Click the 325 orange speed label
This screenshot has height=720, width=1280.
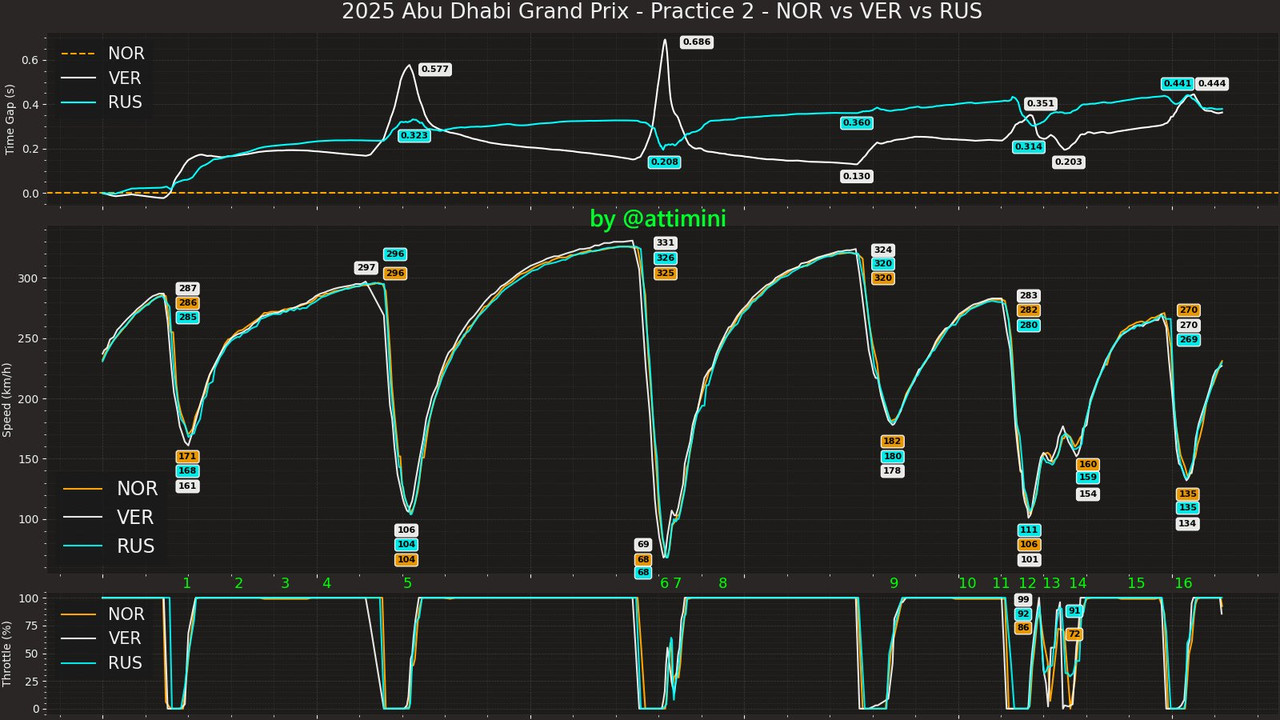click(x=666, y=273)
